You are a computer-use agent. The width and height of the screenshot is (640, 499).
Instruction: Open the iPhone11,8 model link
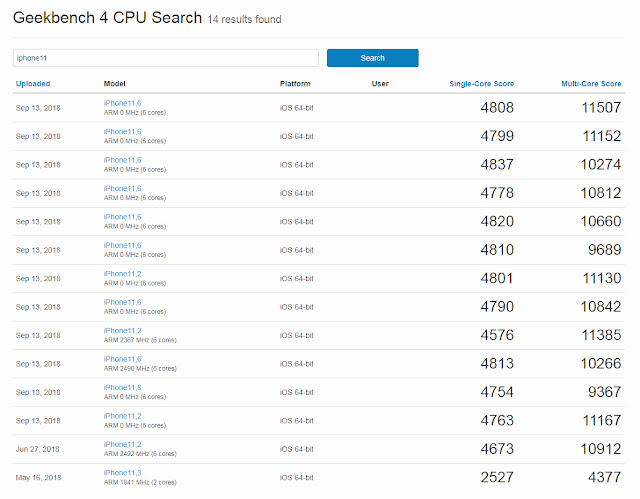coord(122,388)
